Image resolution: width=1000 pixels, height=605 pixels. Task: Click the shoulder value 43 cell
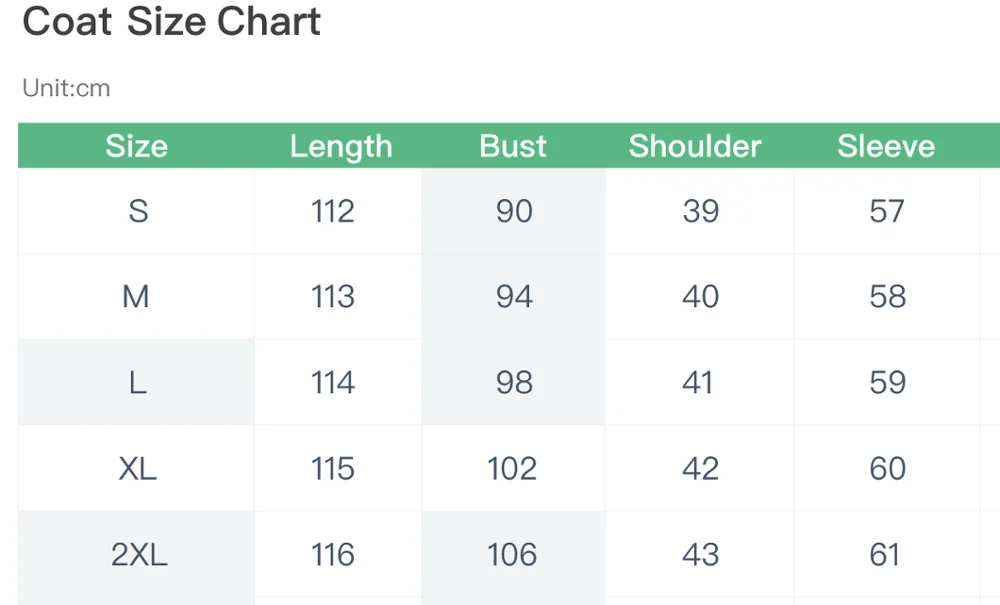click(x=700, y=554)
